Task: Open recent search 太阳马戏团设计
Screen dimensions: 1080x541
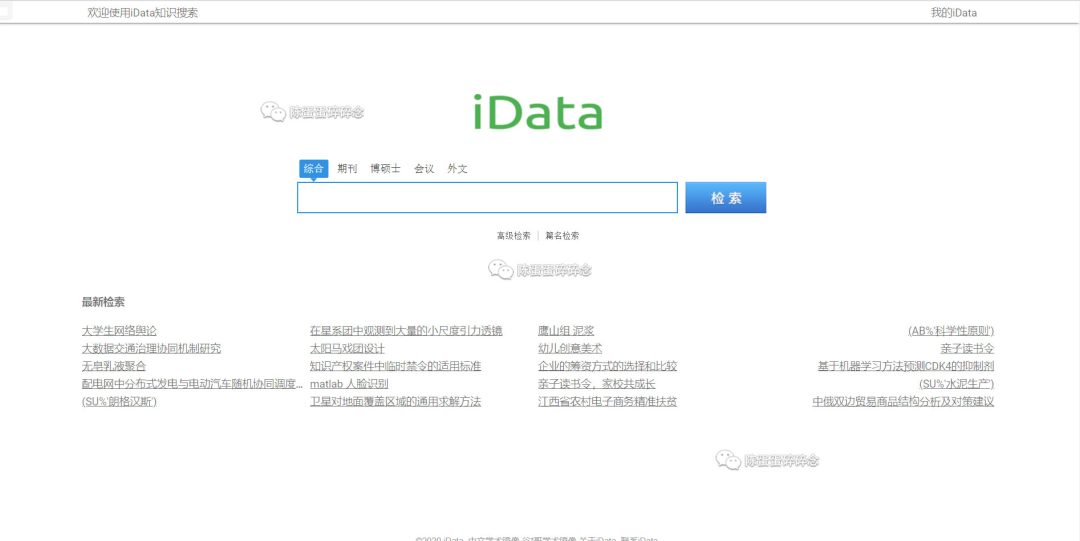Action: pos(347,349)
